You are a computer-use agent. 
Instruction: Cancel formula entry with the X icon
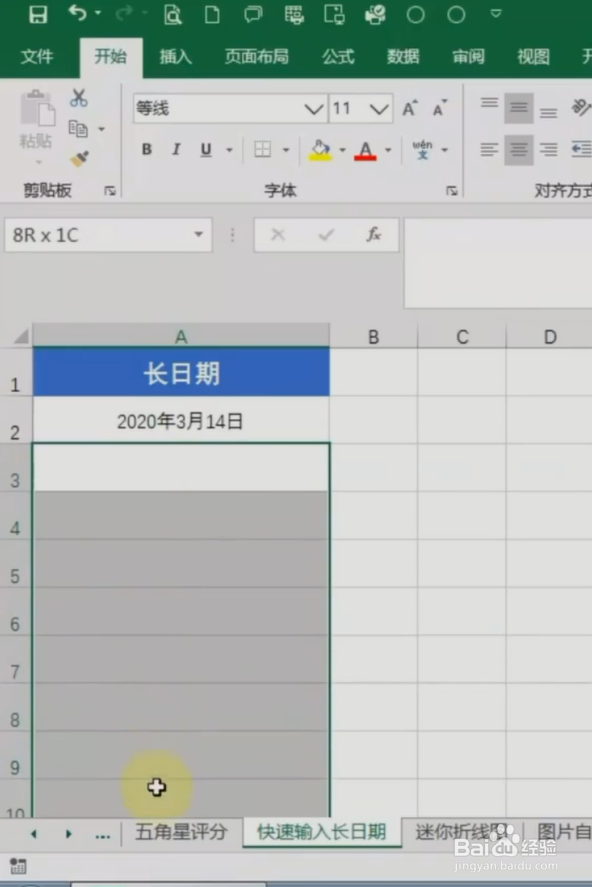278,234
